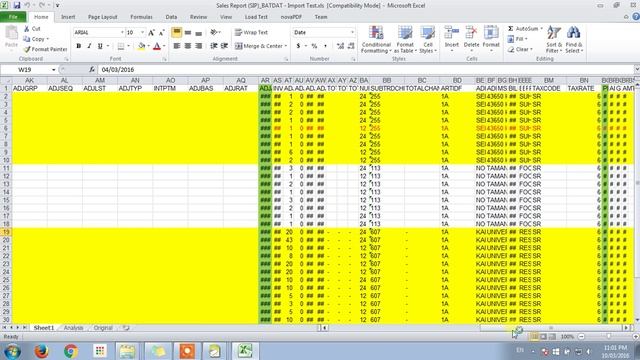Decrease font size with shrink icon
Image resolution: width=640 pixels, height=360 pixels.
click(x=161, y=32)
